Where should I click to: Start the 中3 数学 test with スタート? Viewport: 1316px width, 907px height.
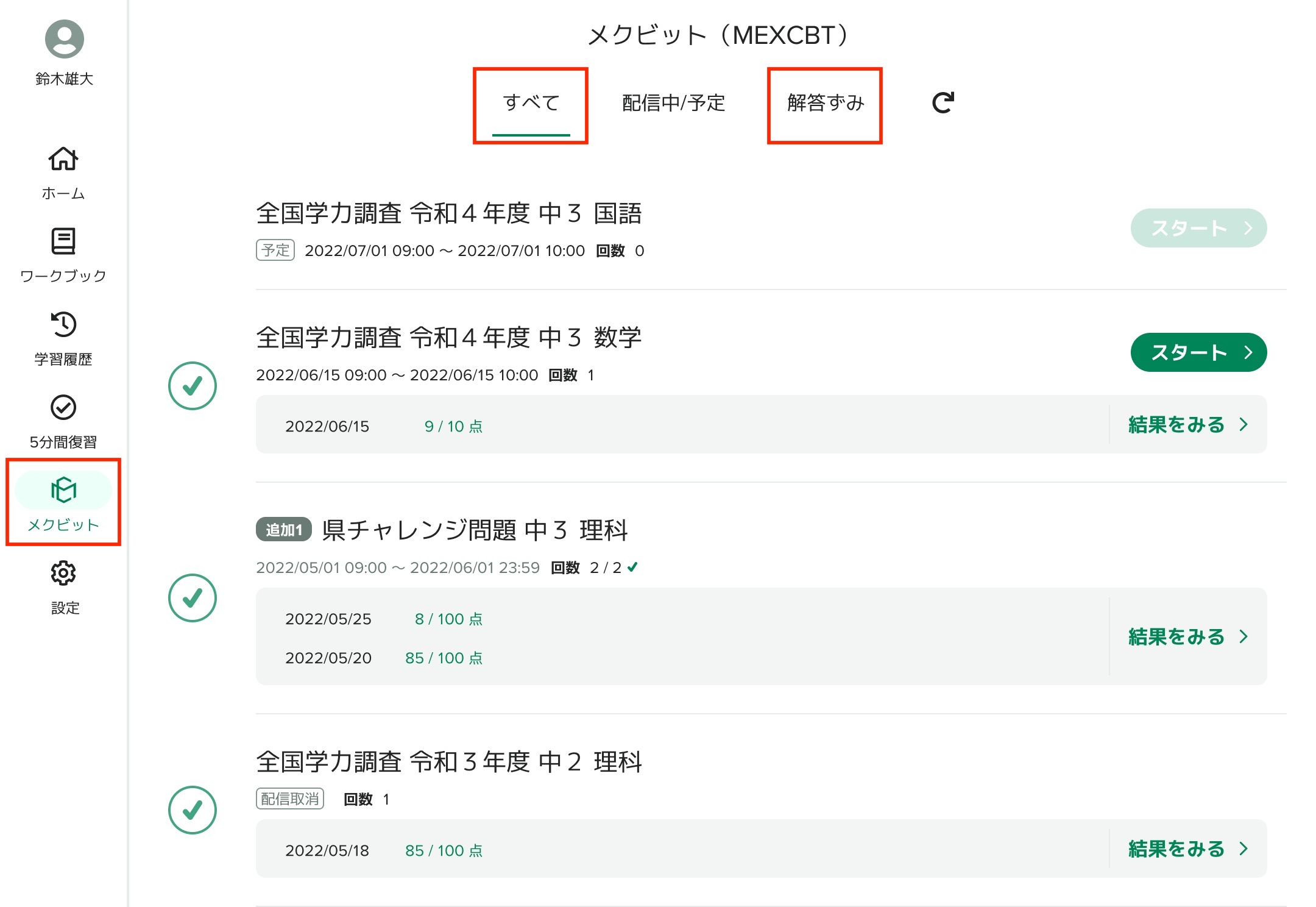1198,352
